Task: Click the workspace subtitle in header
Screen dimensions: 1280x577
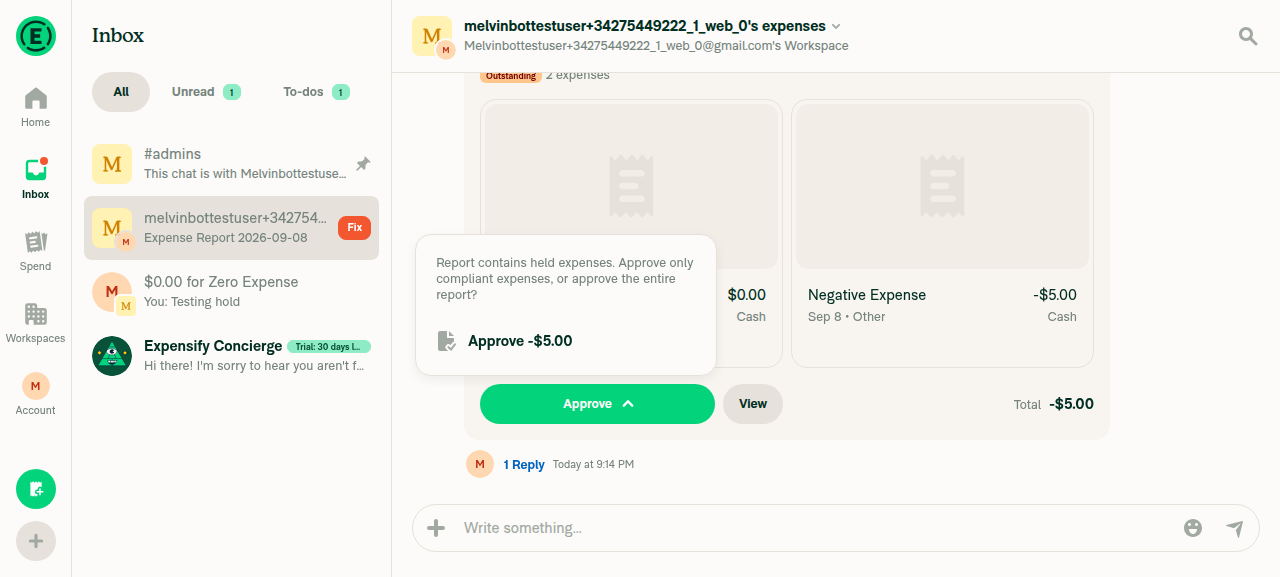Action: point(656,46)
